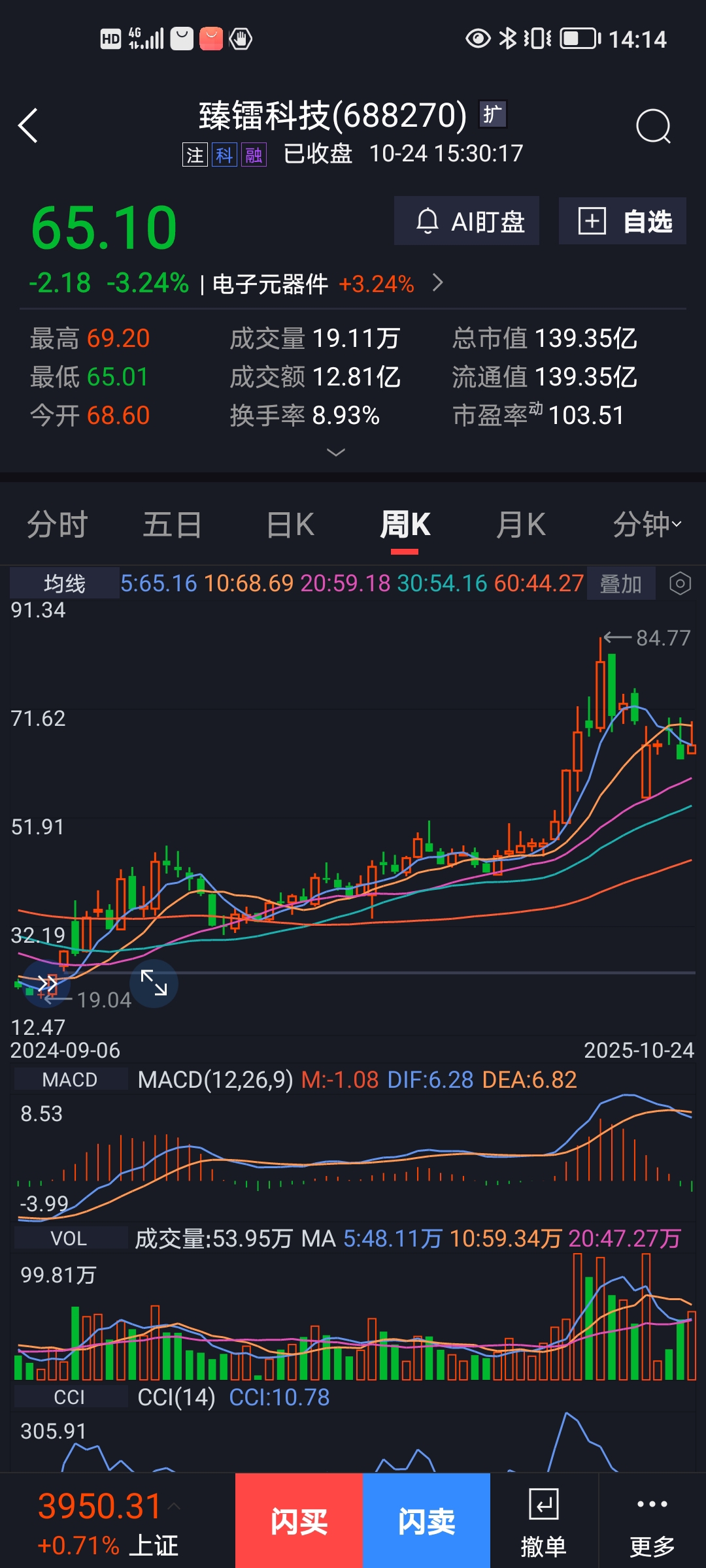The image size is (706, 1568).
Task: Tap the back arrow icon
Action: [x=28, y=125]
